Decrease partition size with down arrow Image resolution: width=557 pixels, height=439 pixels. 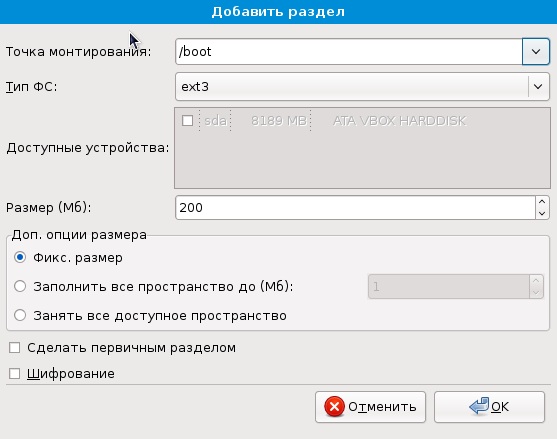542,213
